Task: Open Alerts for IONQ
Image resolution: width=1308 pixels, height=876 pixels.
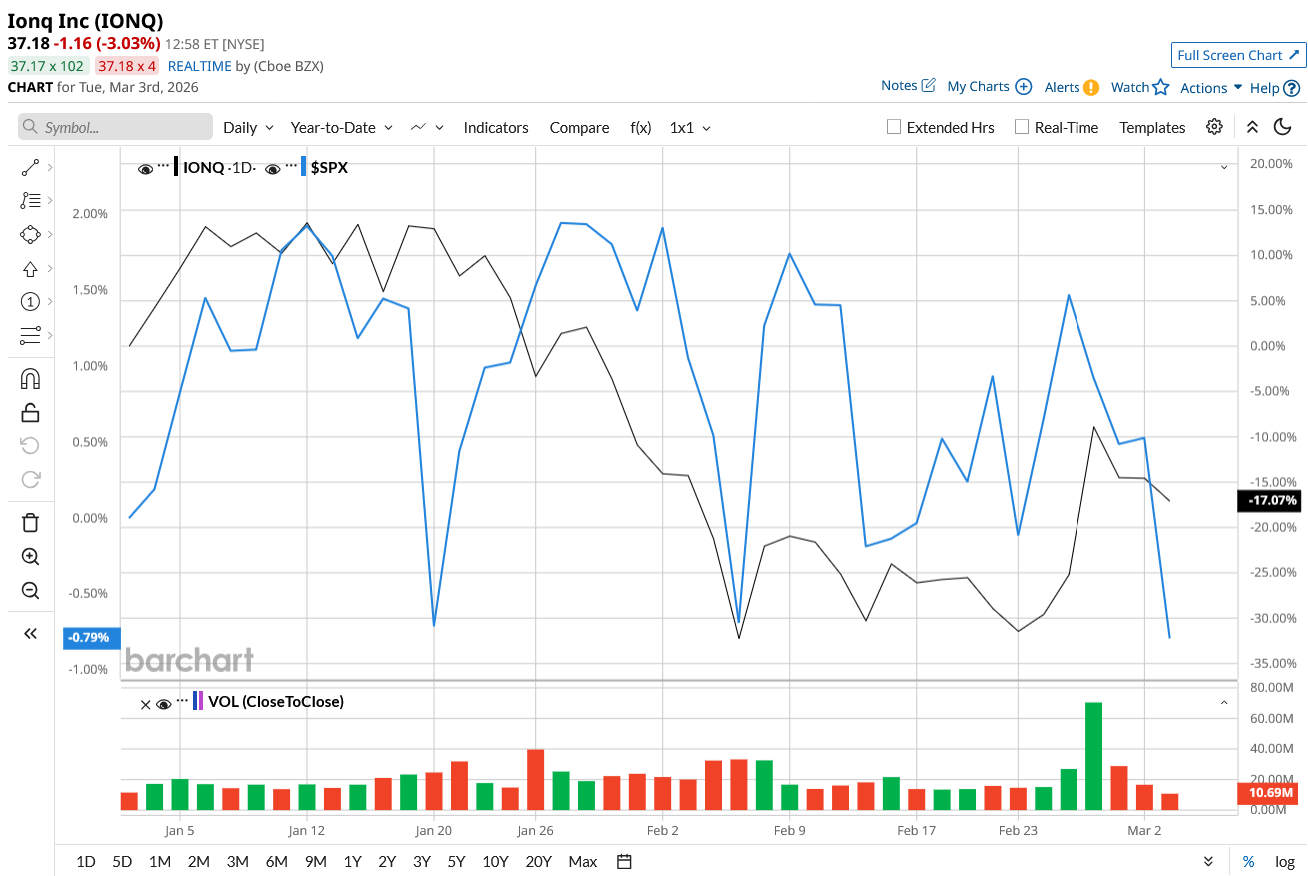Action: click(x=1071, y=87)
